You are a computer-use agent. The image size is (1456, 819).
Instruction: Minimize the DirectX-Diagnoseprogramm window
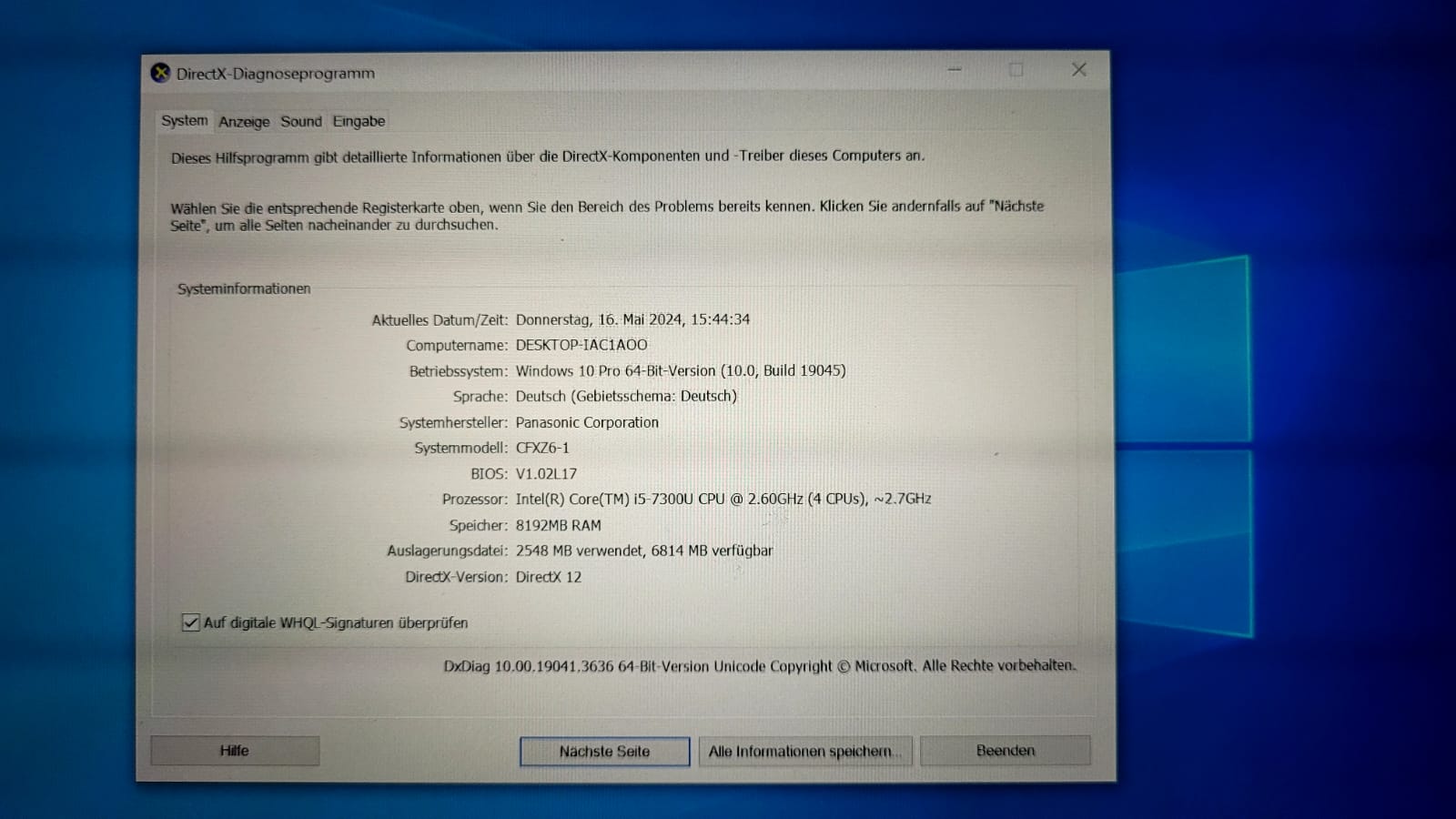click(x=955, y=70)
